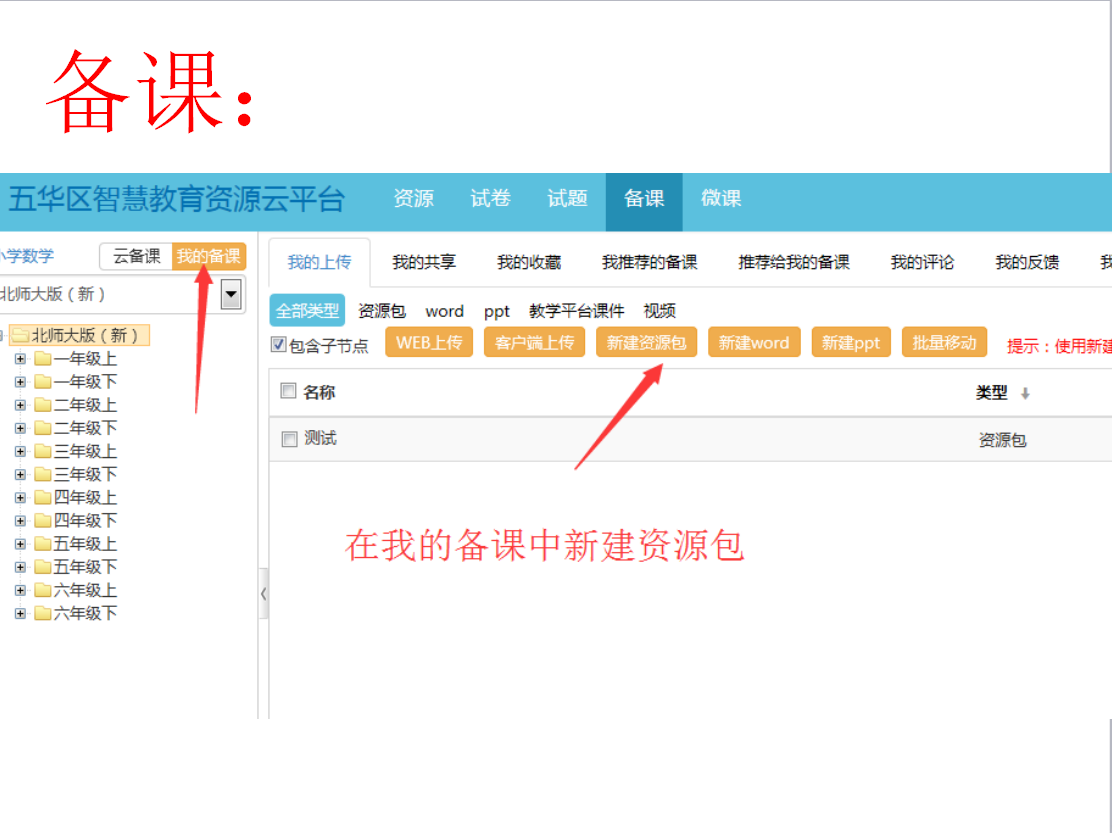1112x833 pixels.
Task: Expand the 六年级下 tree node
Action: (x=21, y=614)
